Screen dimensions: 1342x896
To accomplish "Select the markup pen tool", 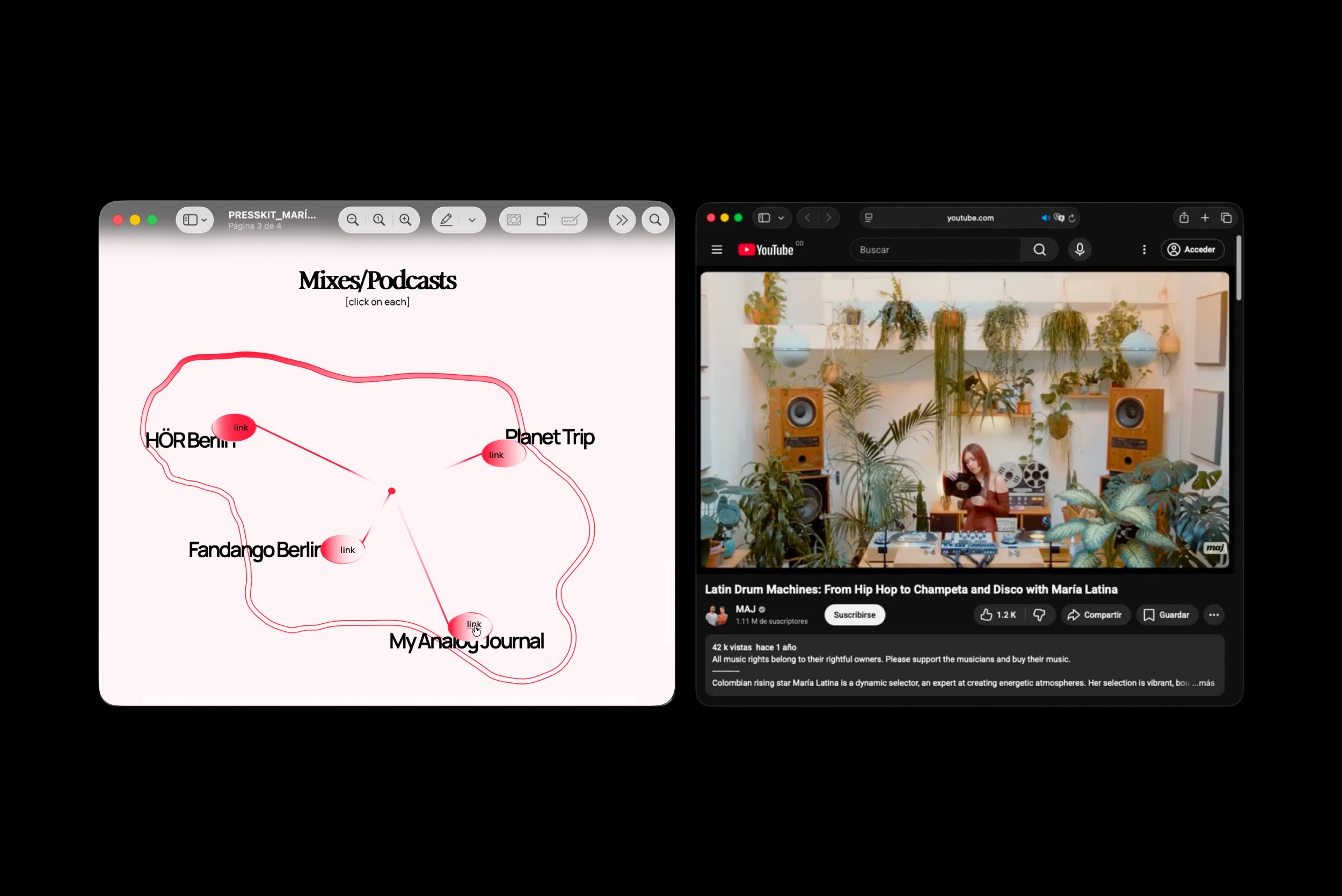I will point(446,220).
